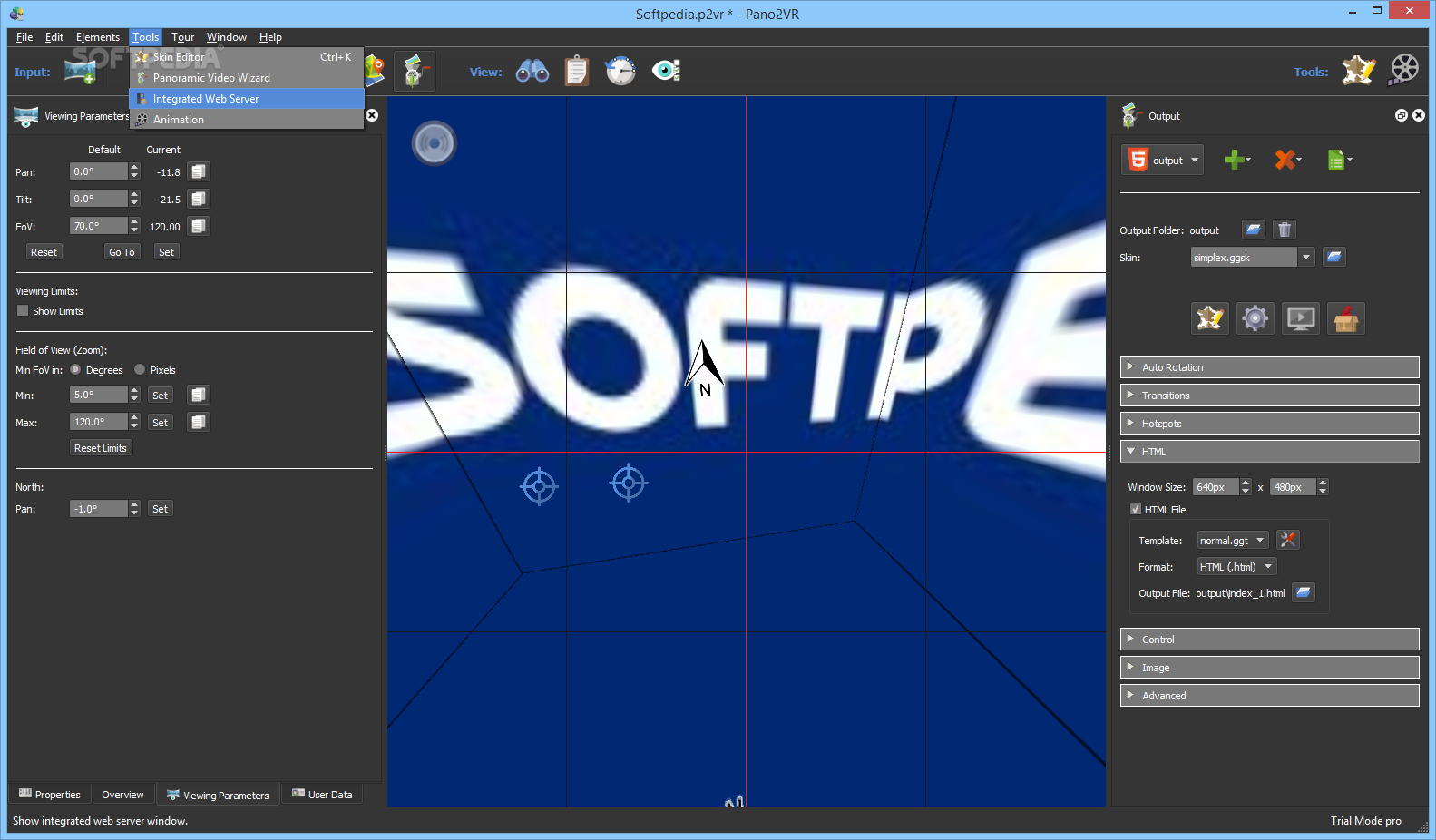This screenshot has height=840, width=1436.
Task: Click the sound hotspot speaker in panorama
Action: (x=435, y=143)
